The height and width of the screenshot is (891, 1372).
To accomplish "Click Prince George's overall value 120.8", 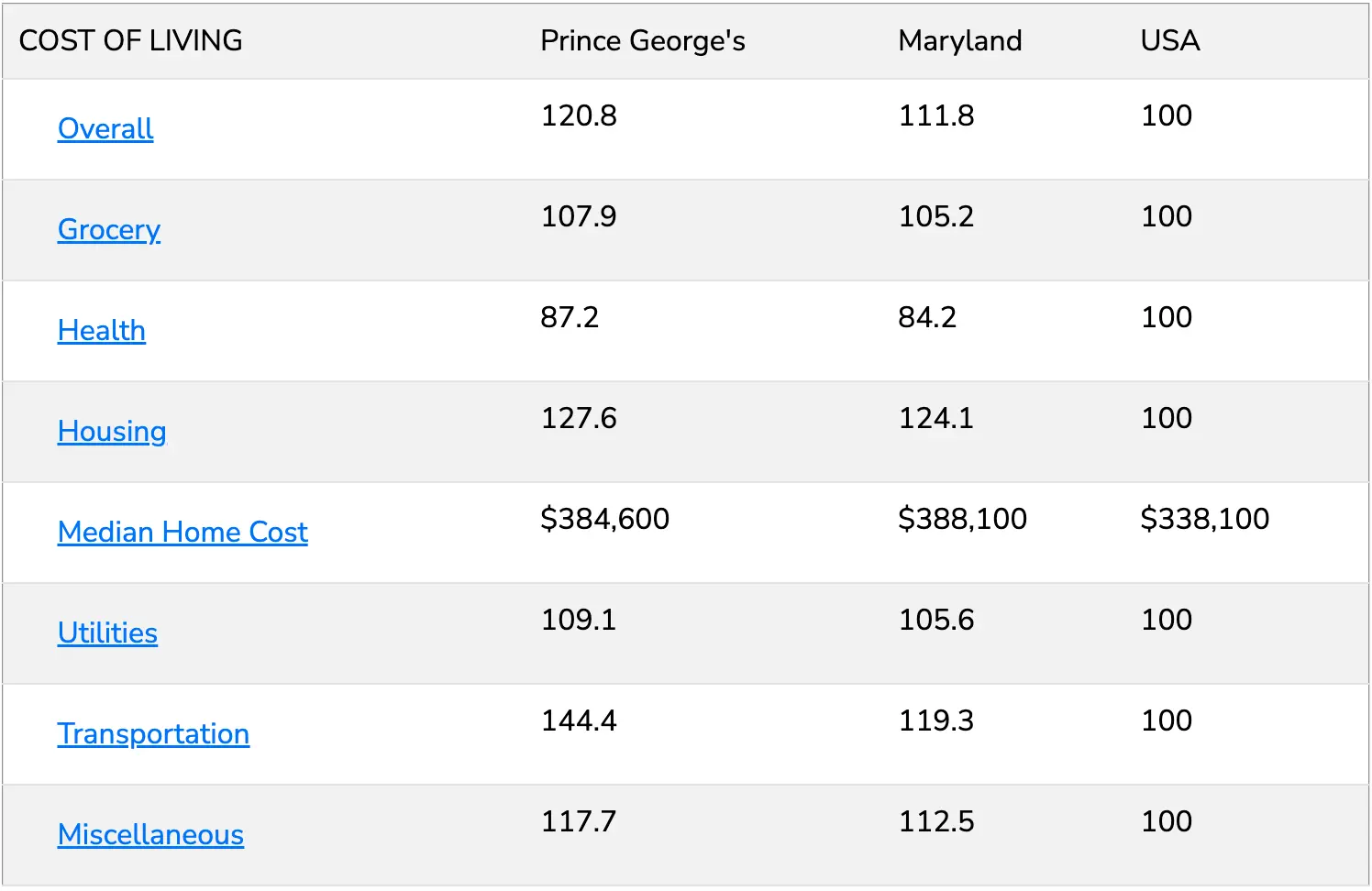I will tap(579, 116).
